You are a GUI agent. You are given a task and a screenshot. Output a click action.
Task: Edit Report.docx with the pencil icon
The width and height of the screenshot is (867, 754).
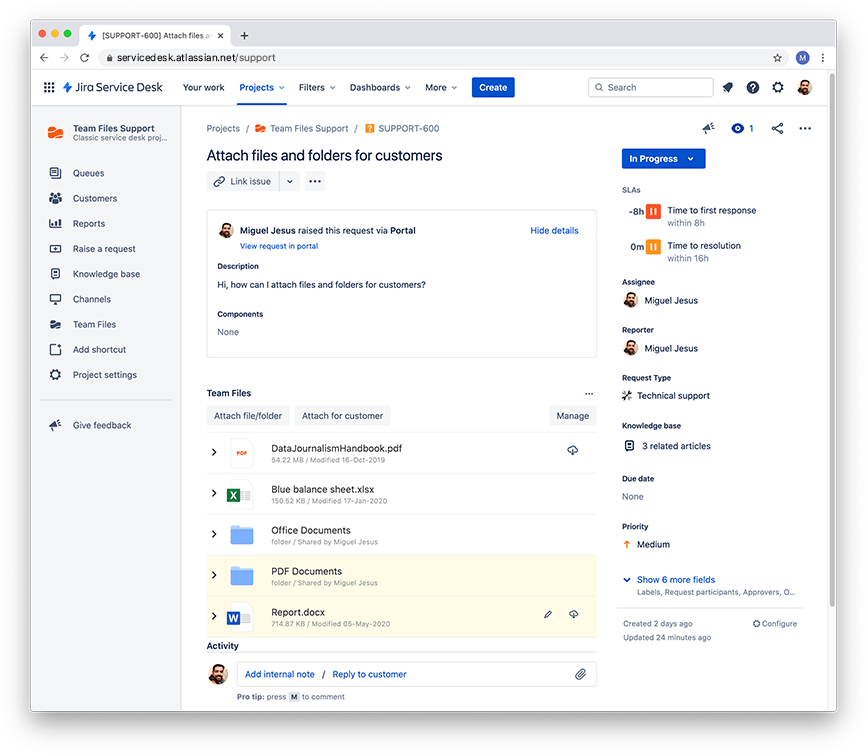coord(548,614)
